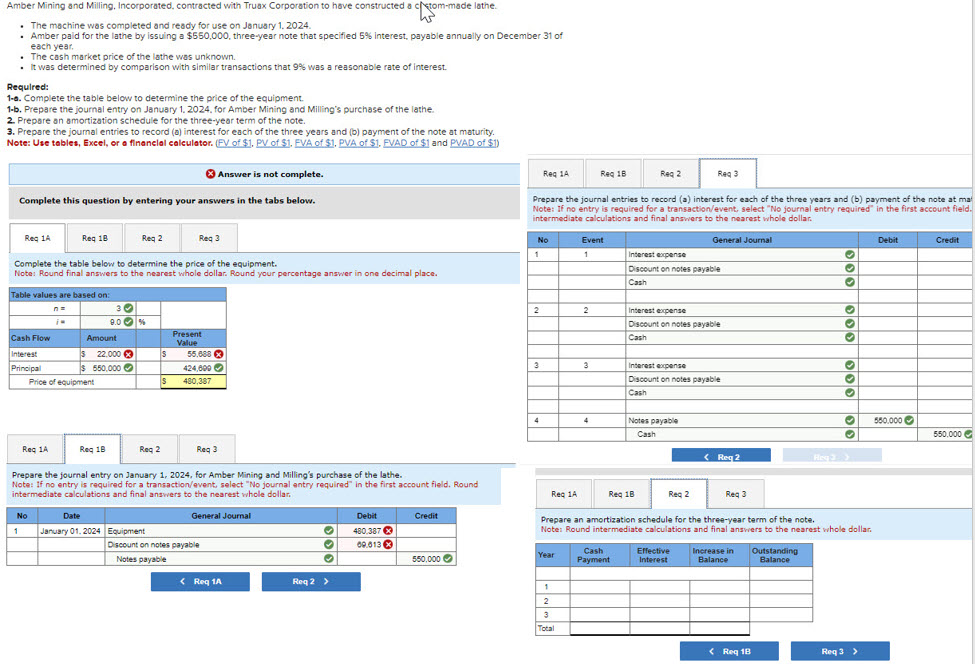Go back using blue '< Req 1A' button
Screen dimensions: 975x664
[200, 581]
